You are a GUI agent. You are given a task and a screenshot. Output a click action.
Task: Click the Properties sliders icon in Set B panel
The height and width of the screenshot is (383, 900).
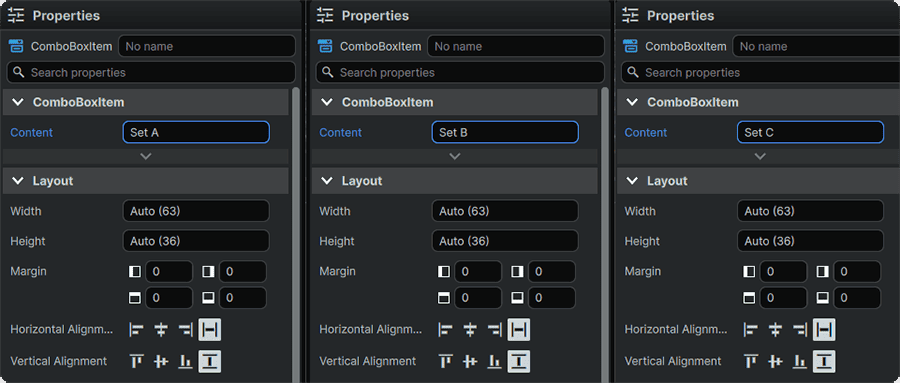(325, 16)
